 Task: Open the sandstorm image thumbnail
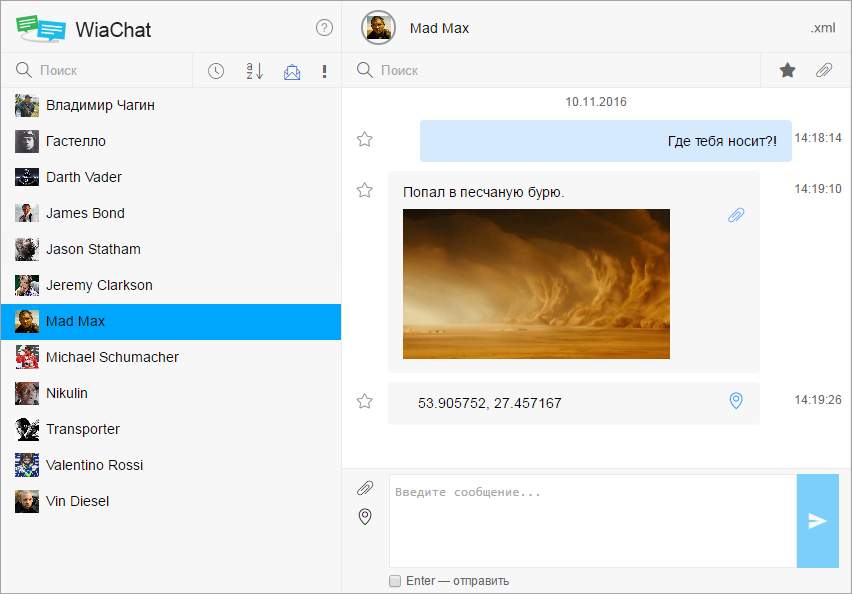click(536, 284)
